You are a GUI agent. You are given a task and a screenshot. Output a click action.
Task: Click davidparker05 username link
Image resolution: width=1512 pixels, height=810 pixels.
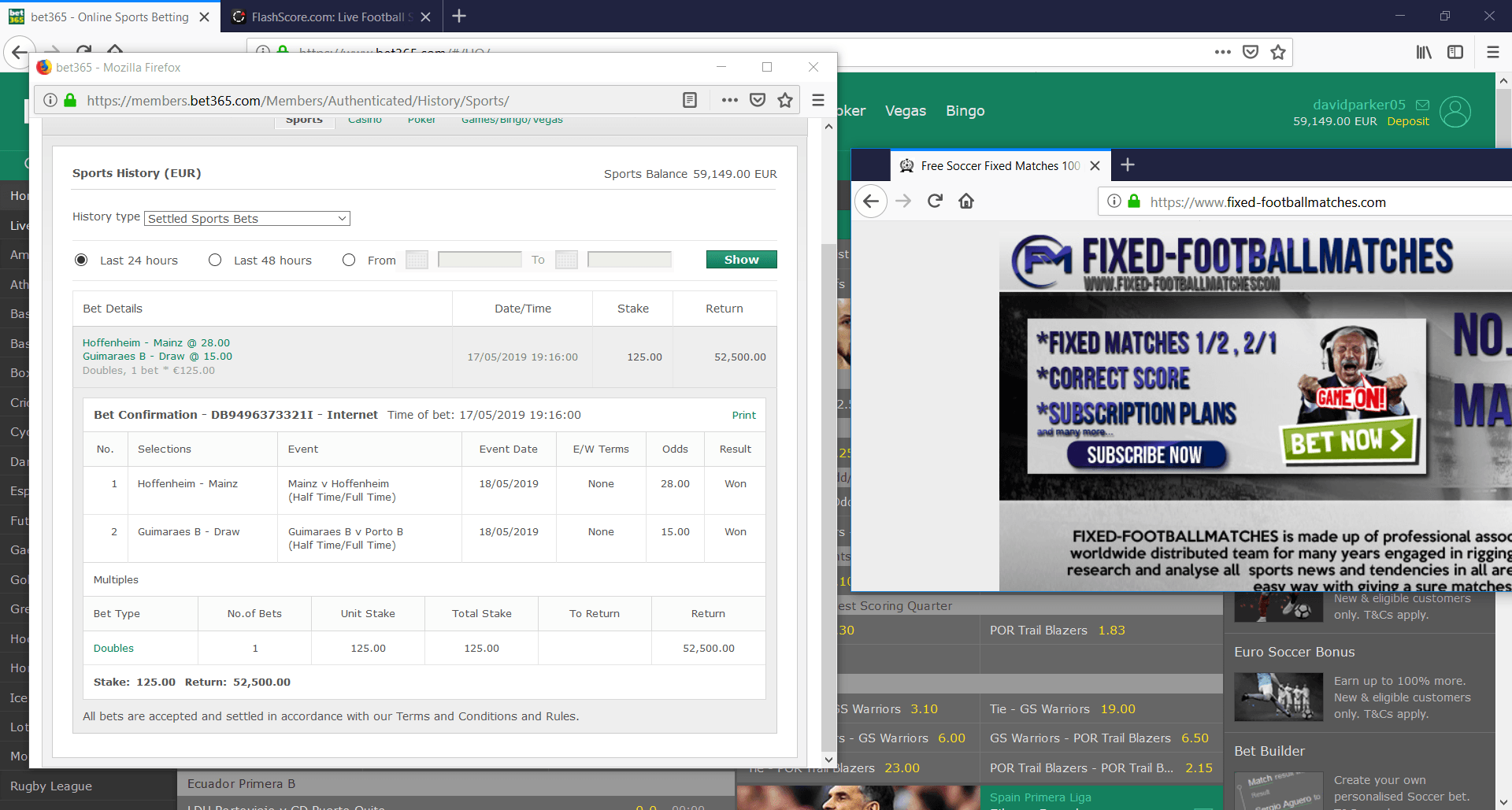pos(1359,105)
